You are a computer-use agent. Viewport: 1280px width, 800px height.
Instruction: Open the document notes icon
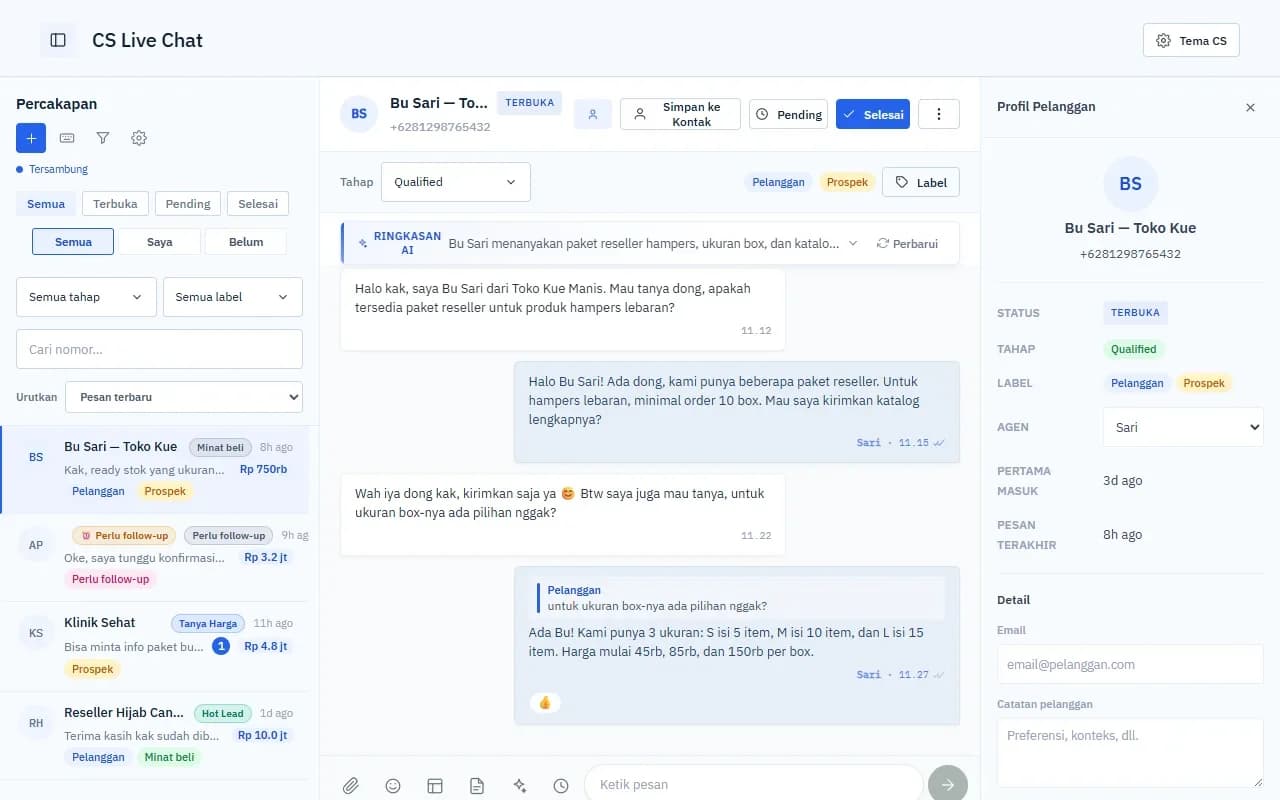(x=477, y=785)
